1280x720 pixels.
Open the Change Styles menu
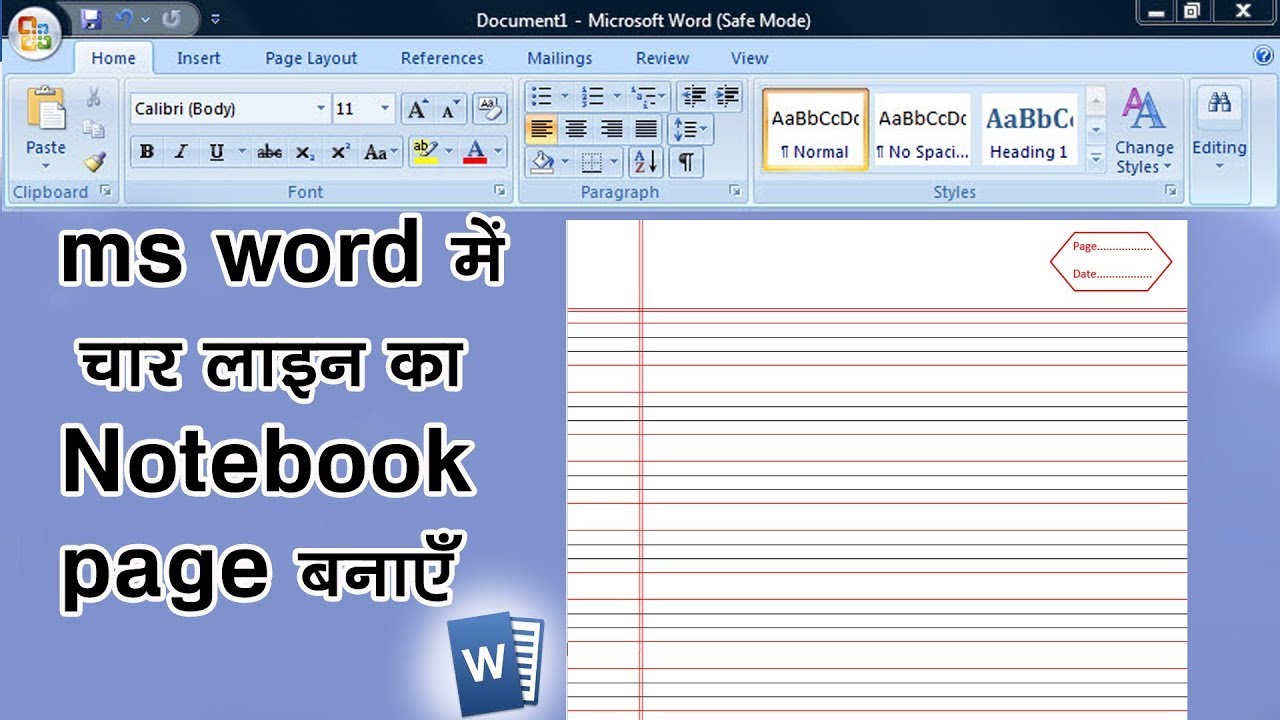point(1143,130)
